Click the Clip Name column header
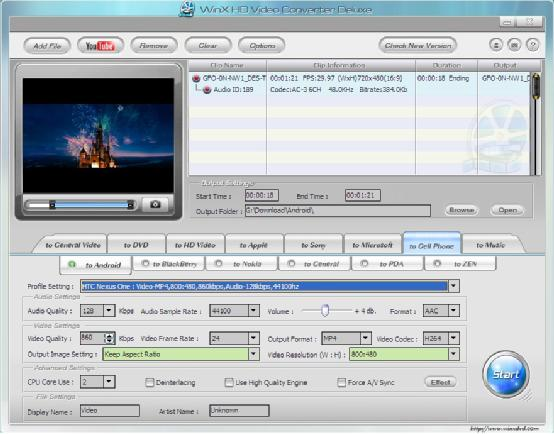Screen dimensions: 554x434 (x=228, y=65)
